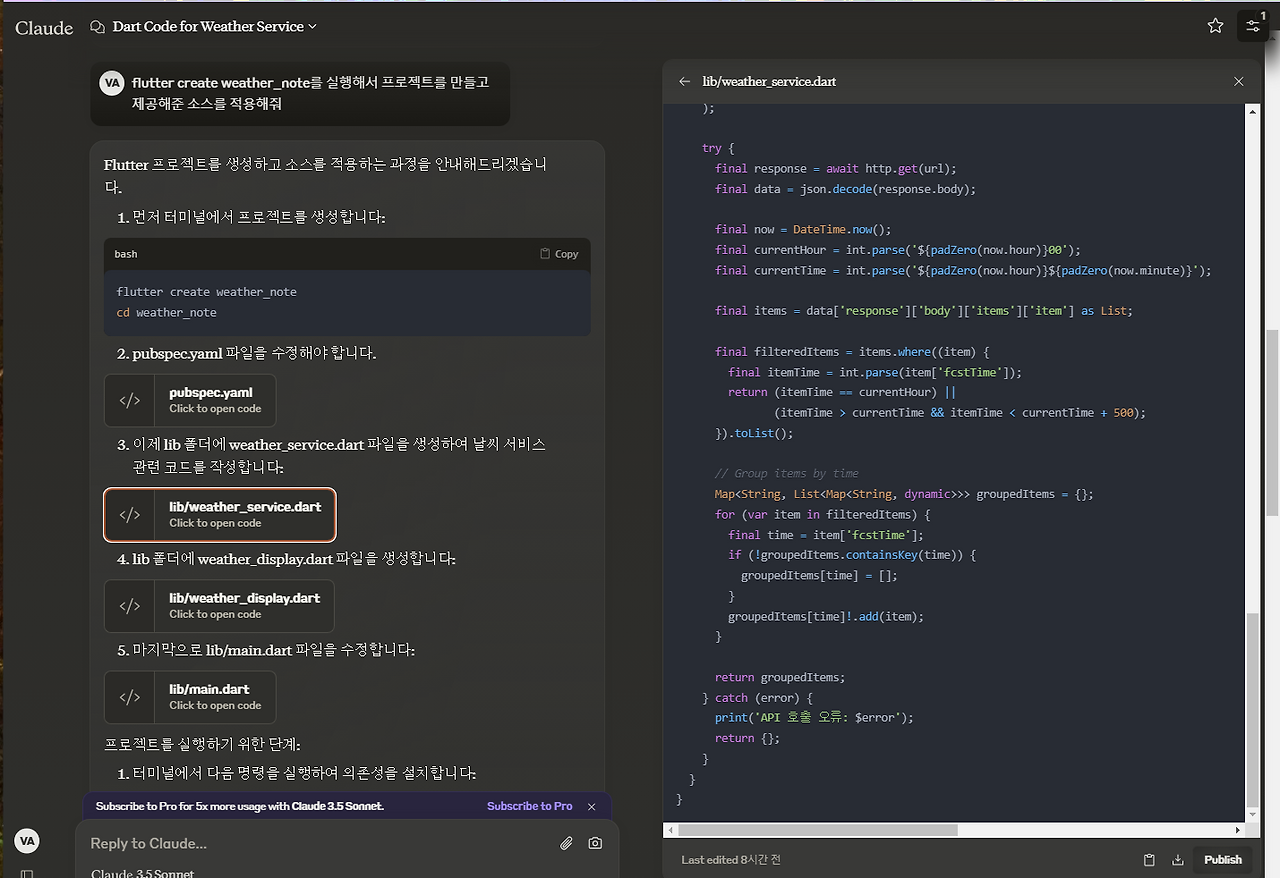Click the VA avatar in the user message
Viewport: 1280px width, 878px height.
[x=112, y=83]
